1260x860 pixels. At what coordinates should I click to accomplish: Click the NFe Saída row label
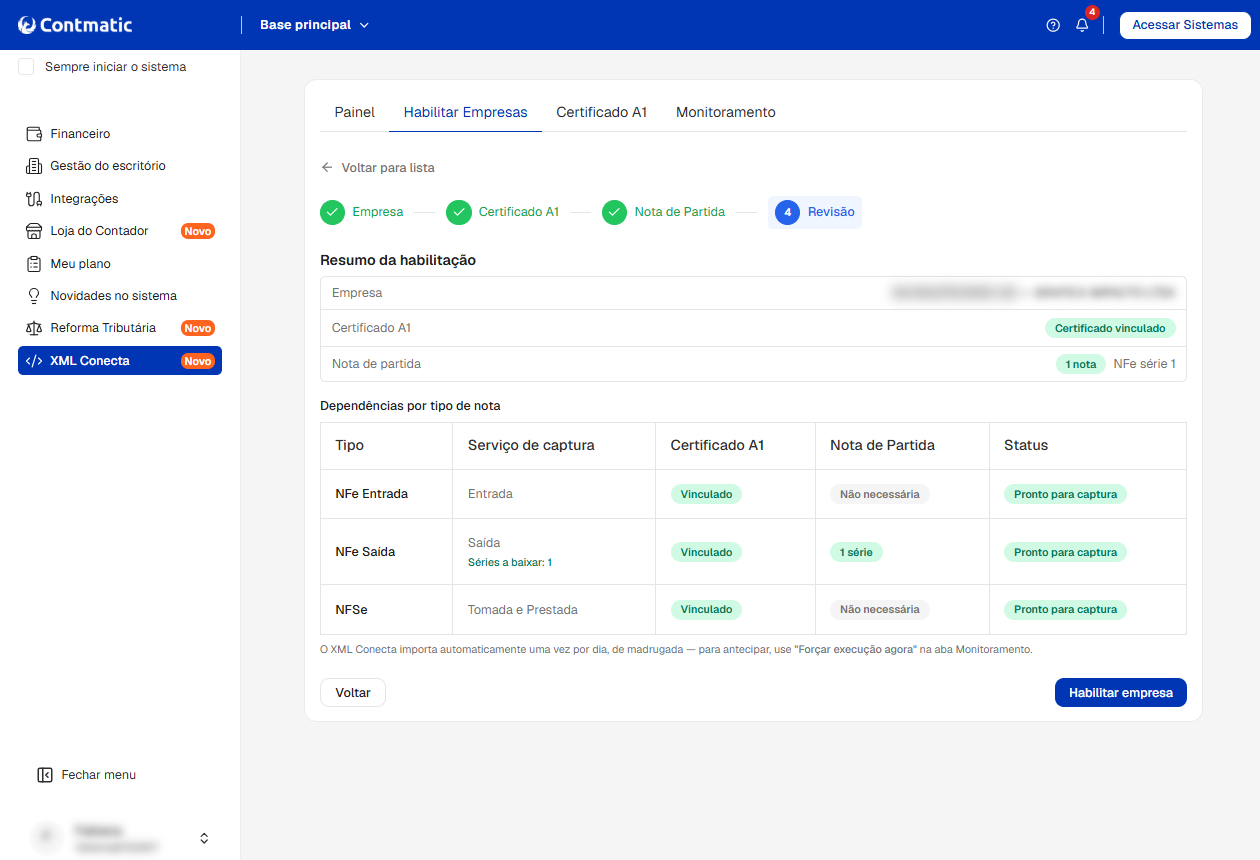(365, 552)
